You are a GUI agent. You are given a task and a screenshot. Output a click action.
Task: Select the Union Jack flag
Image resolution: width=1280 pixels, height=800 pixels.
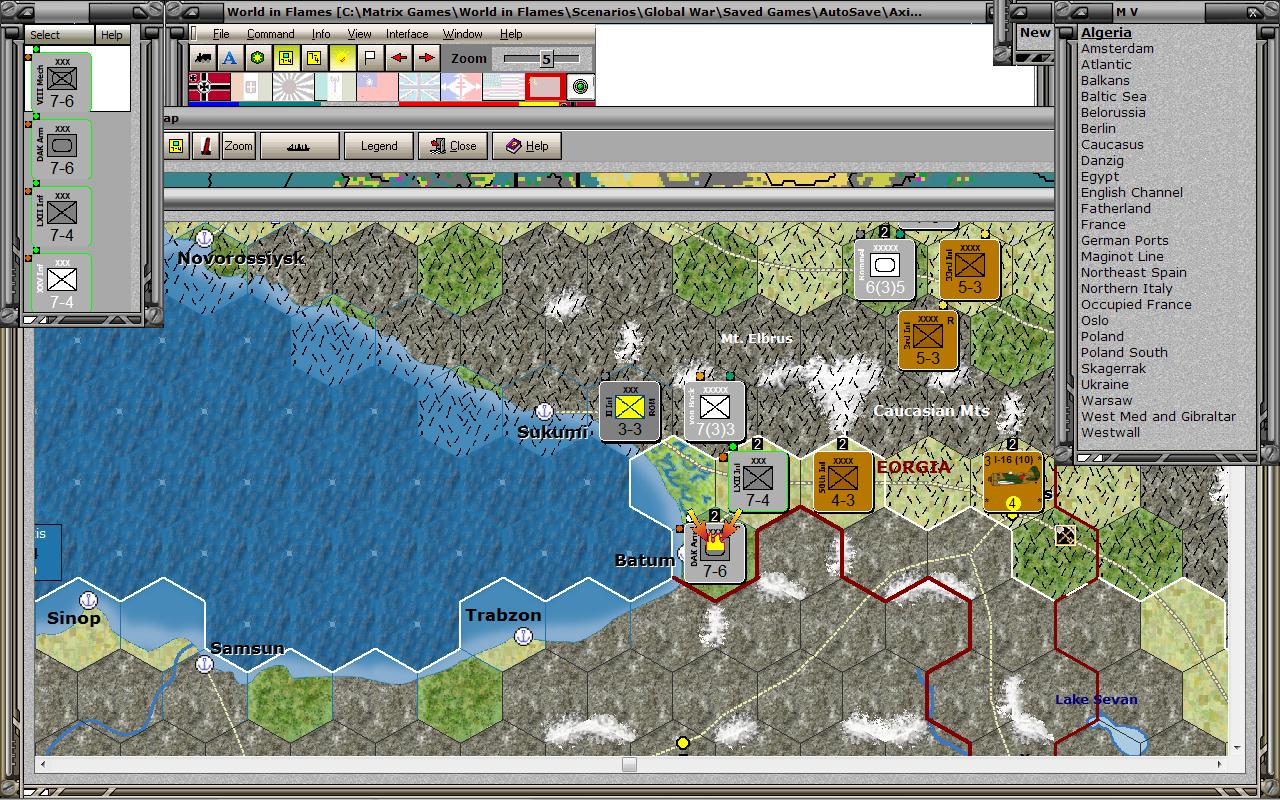pyautogui.click(x=420, y=87)
